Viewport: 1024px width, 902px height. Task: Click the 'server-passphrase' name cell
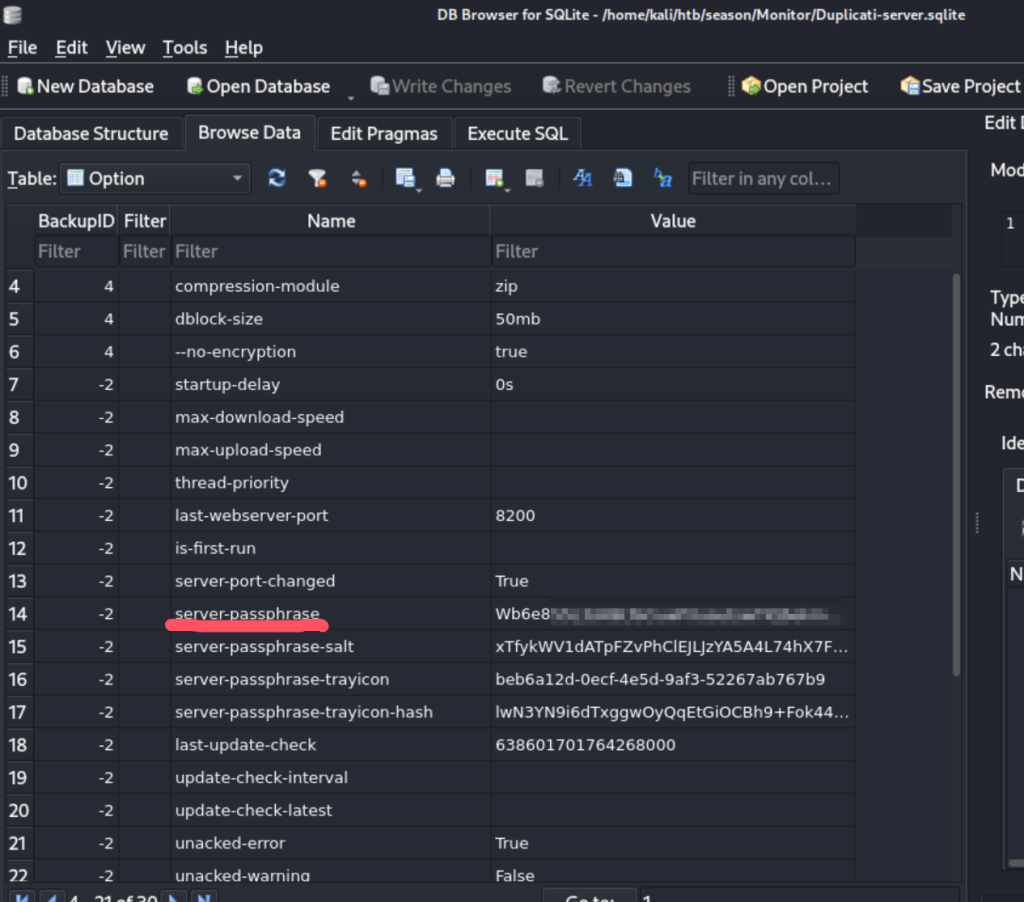coord(330,614)
